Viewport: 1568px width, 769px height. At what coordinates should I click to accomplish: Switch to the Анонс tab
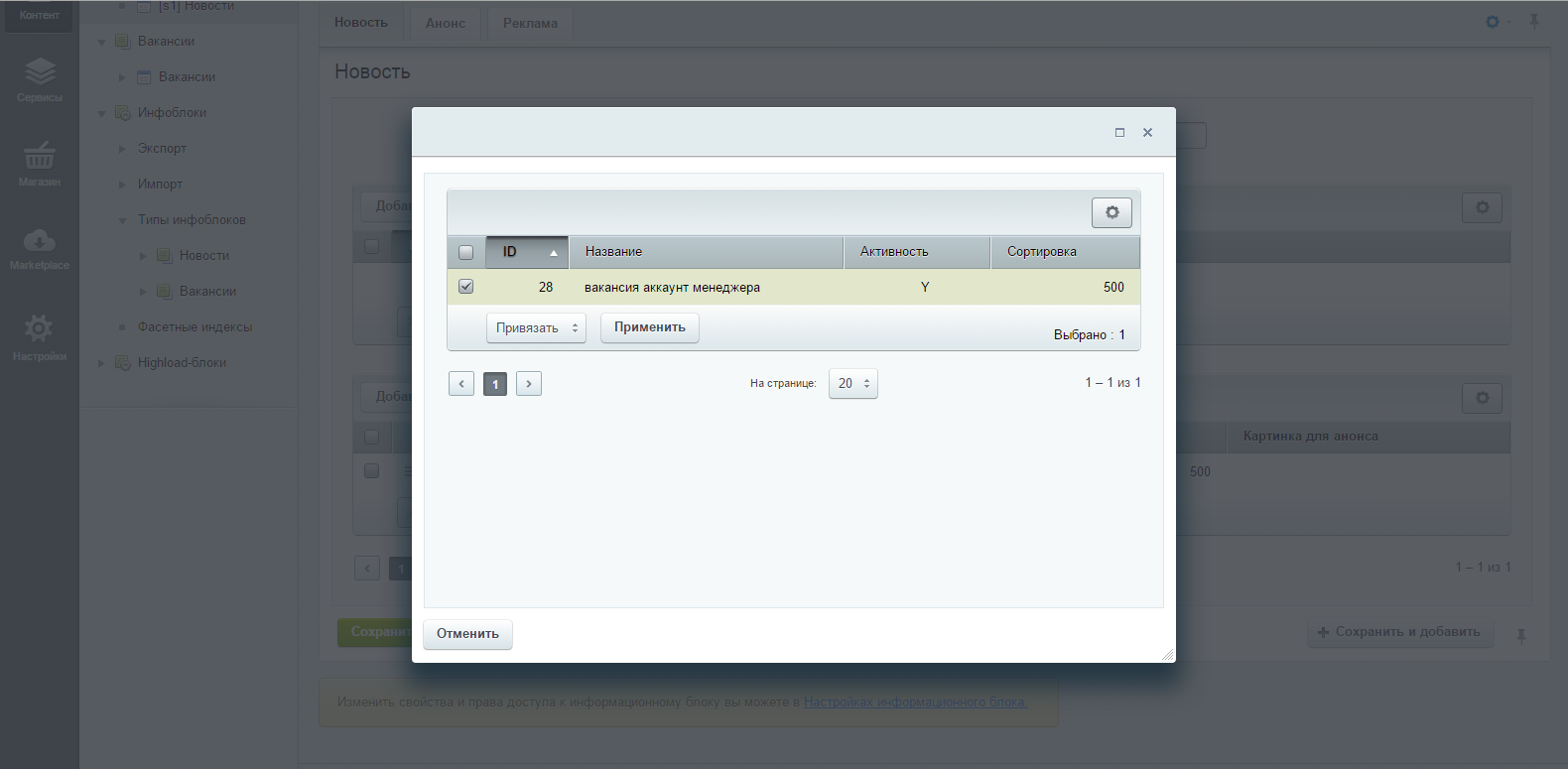pyautogui.click(x=445, y=23)
